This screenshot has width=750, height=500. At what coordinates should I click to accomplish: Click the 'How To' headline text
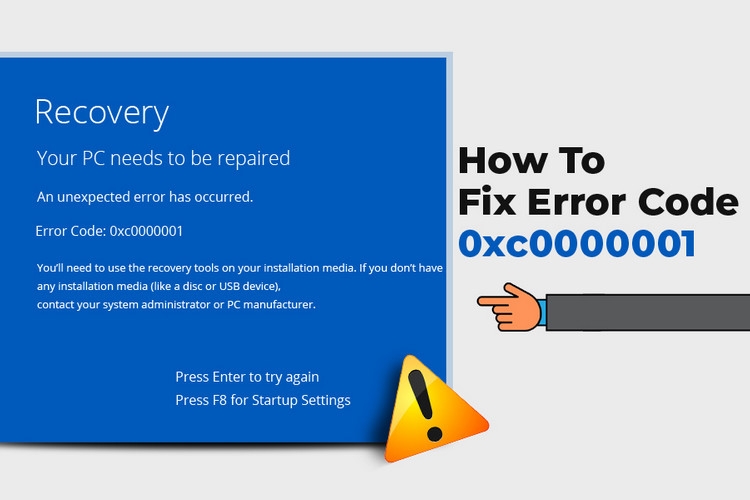point(531,161)
